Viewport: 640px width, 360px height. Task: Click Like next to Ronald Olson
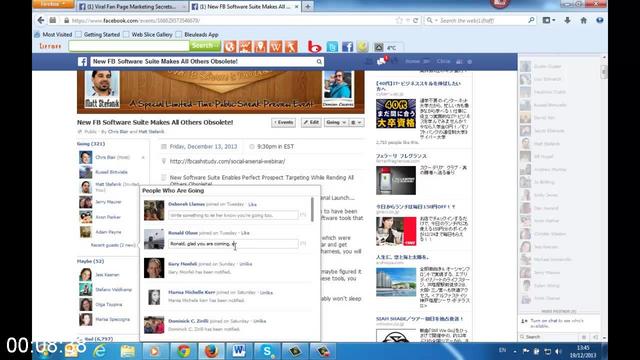tap(245, 233)
